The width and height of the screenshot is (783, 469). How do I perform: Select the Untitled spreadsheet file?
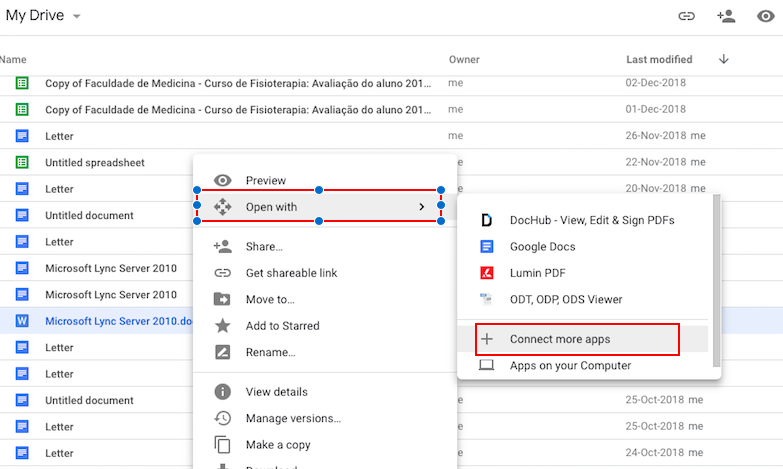coord(95,162)
